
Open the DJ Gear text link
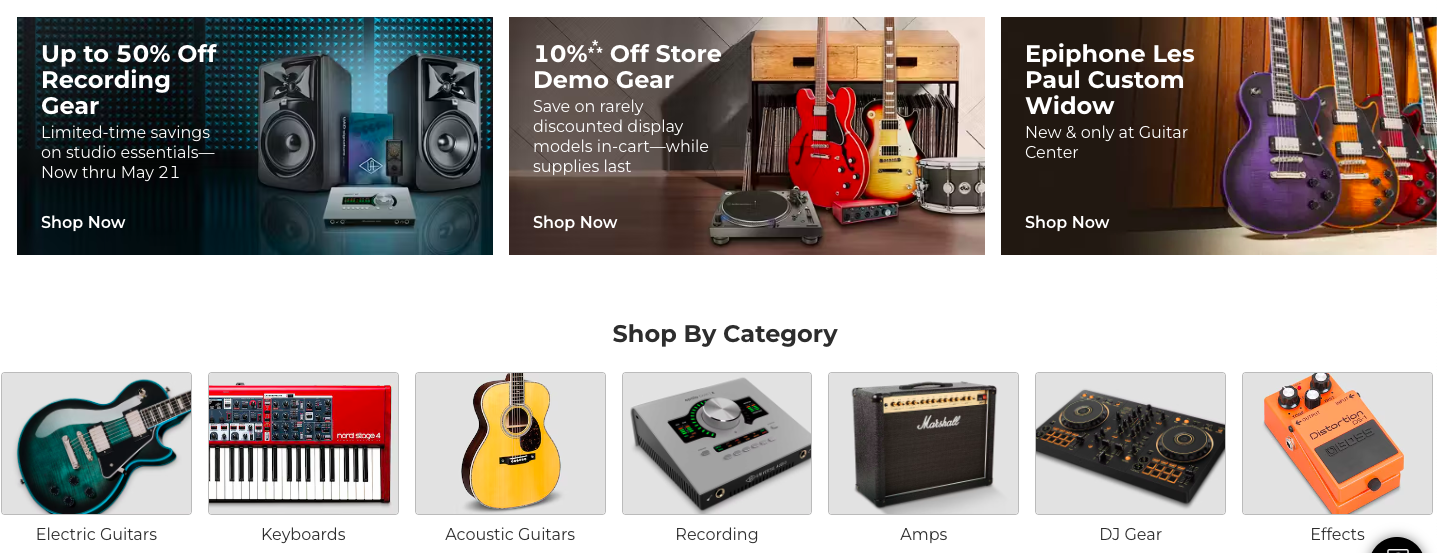[x=1130, y=534]
